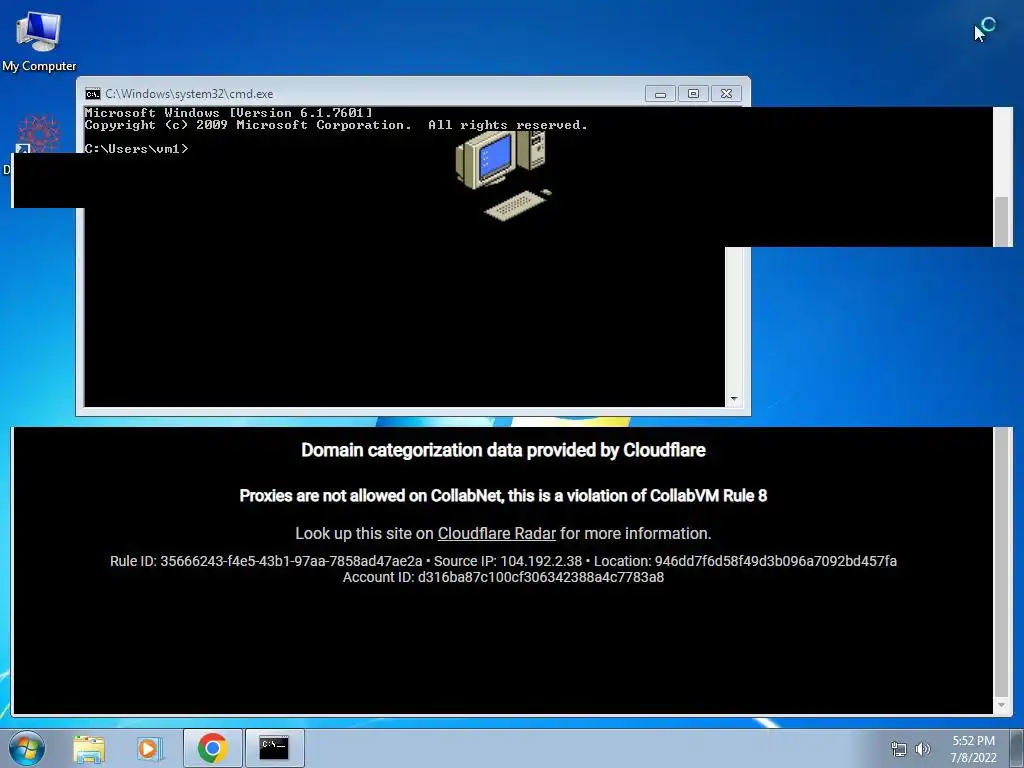
Task: Maximize the cmd.exe window
Action: [694, 94]
